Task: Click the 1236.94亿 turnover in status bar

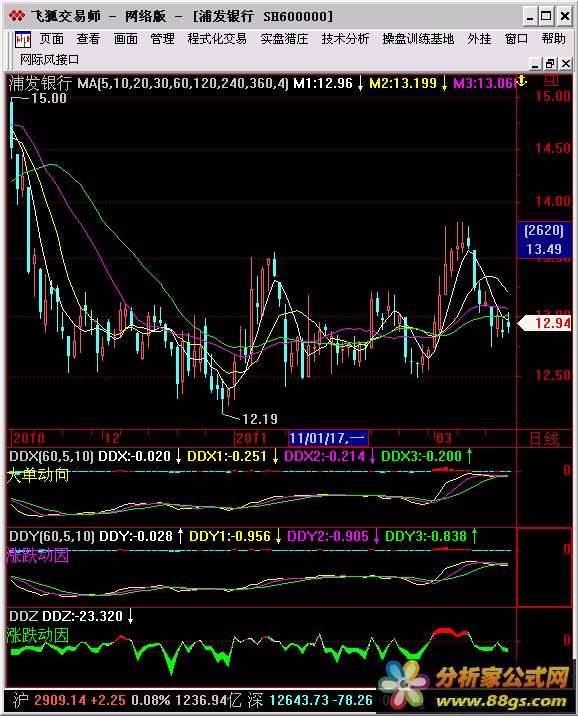Action: pyautogui.click(x=208, y=700)
